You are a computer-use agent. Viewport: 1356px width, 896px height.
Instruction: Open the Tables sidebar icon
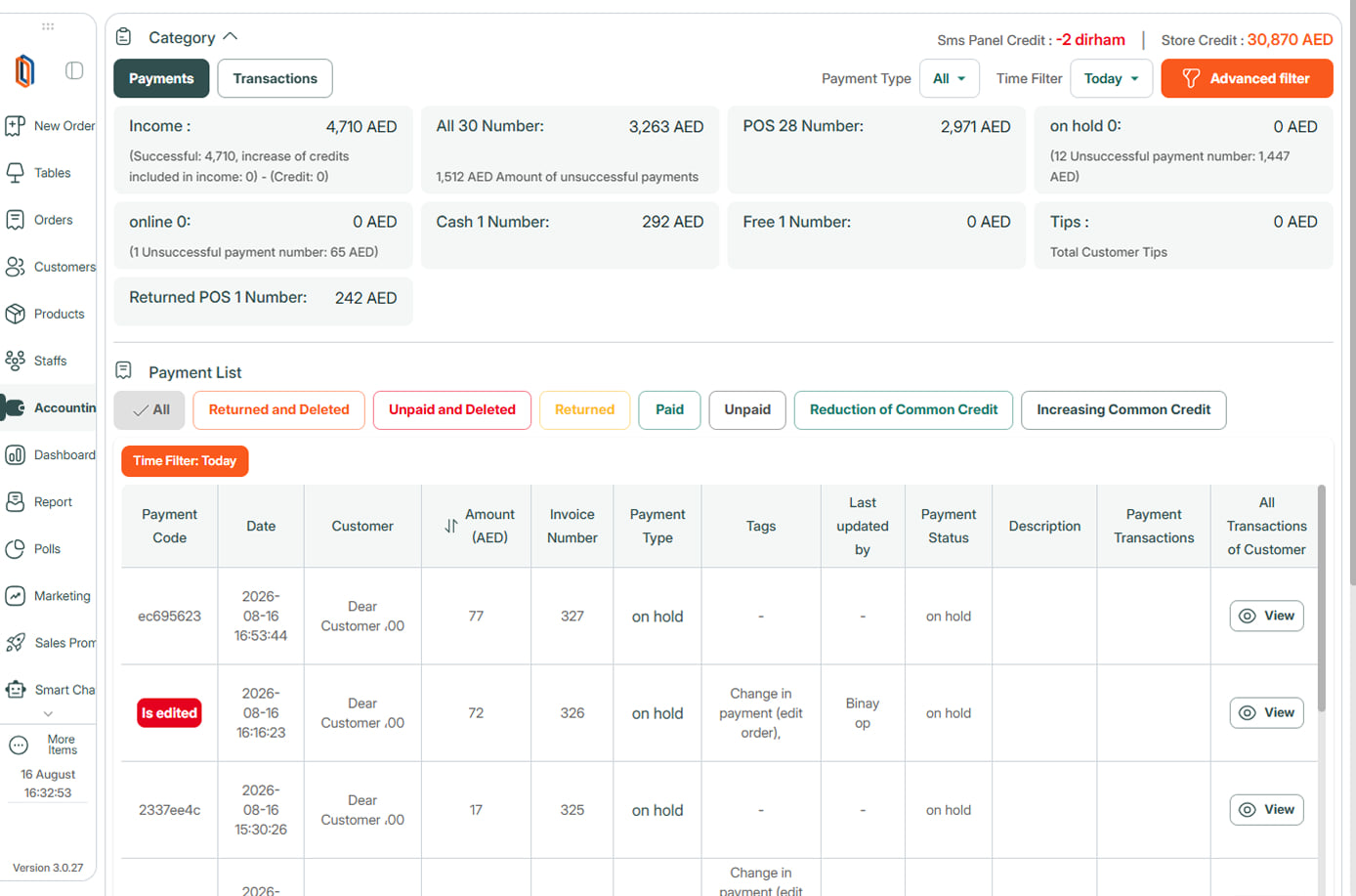(x=15, y=173)
